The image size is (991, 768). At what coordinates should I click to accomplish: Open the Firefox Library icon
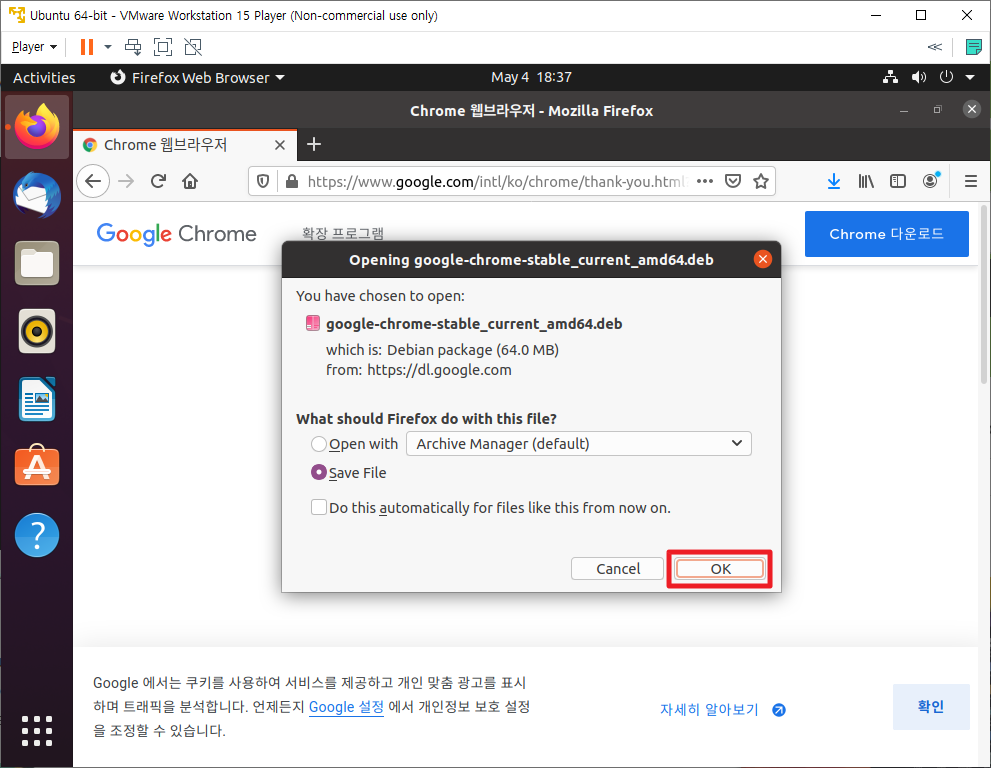click(866, 181)
